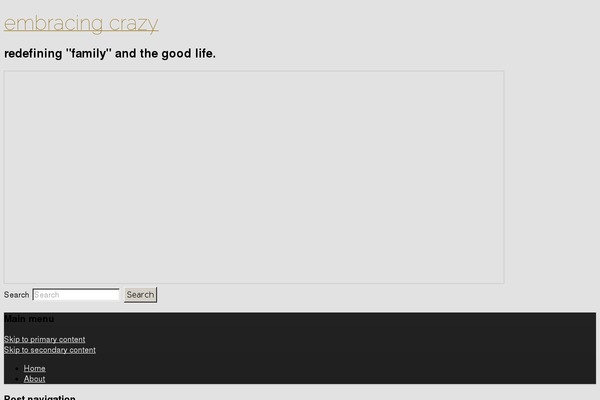
Task: Click the bullet next to Home
Action: pyautogui.click(x=17, y=369)
